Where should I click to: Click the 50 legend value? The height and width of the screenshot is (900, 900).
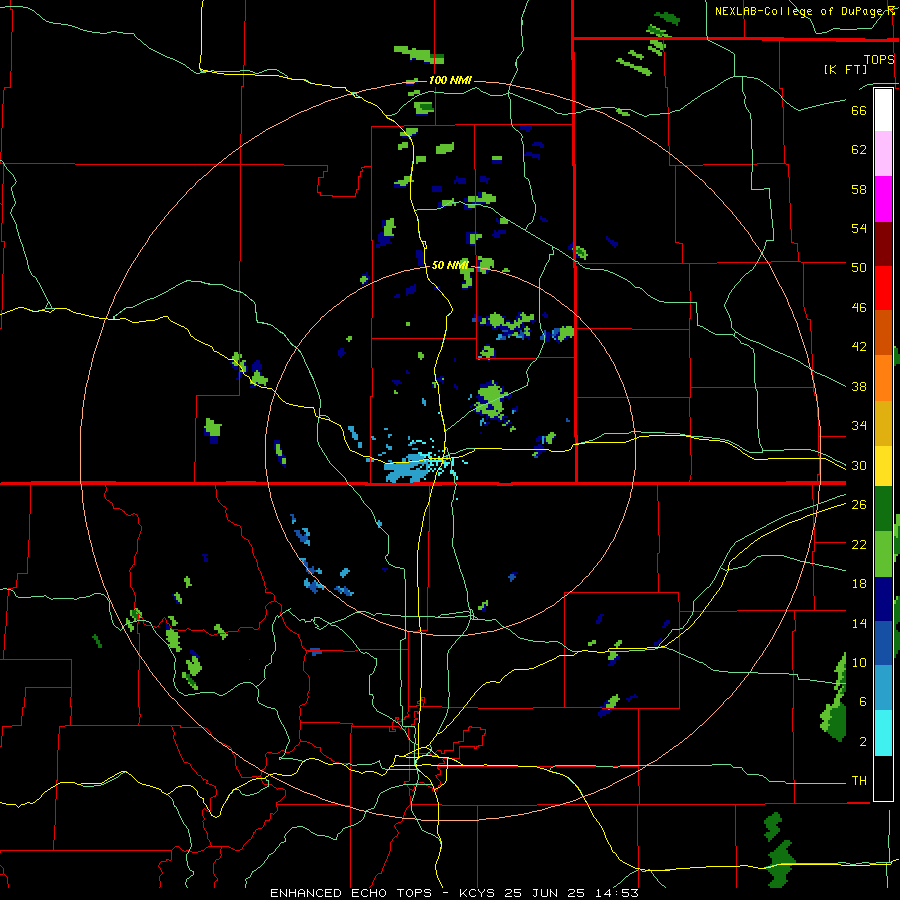coord(859,267)
